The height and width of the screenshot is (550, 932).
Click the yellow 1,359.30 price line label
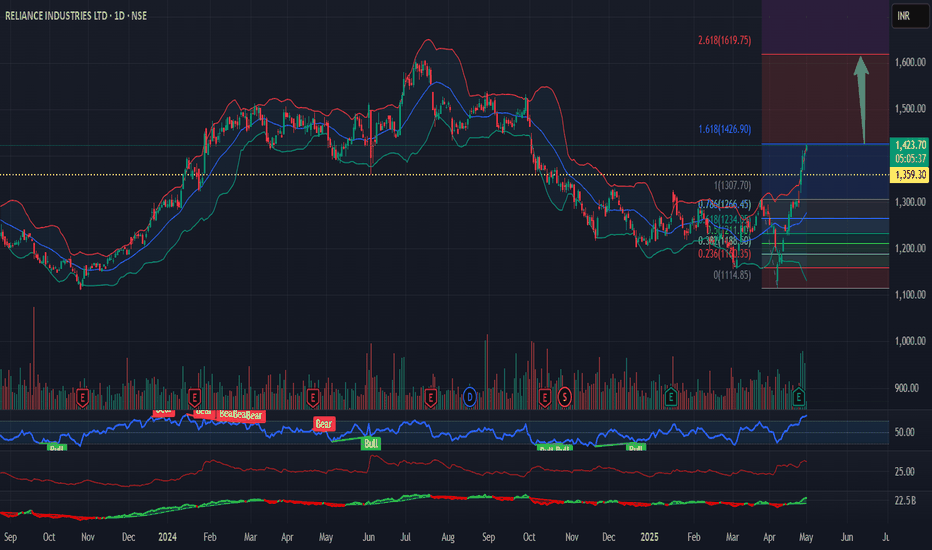click(911, 175)
